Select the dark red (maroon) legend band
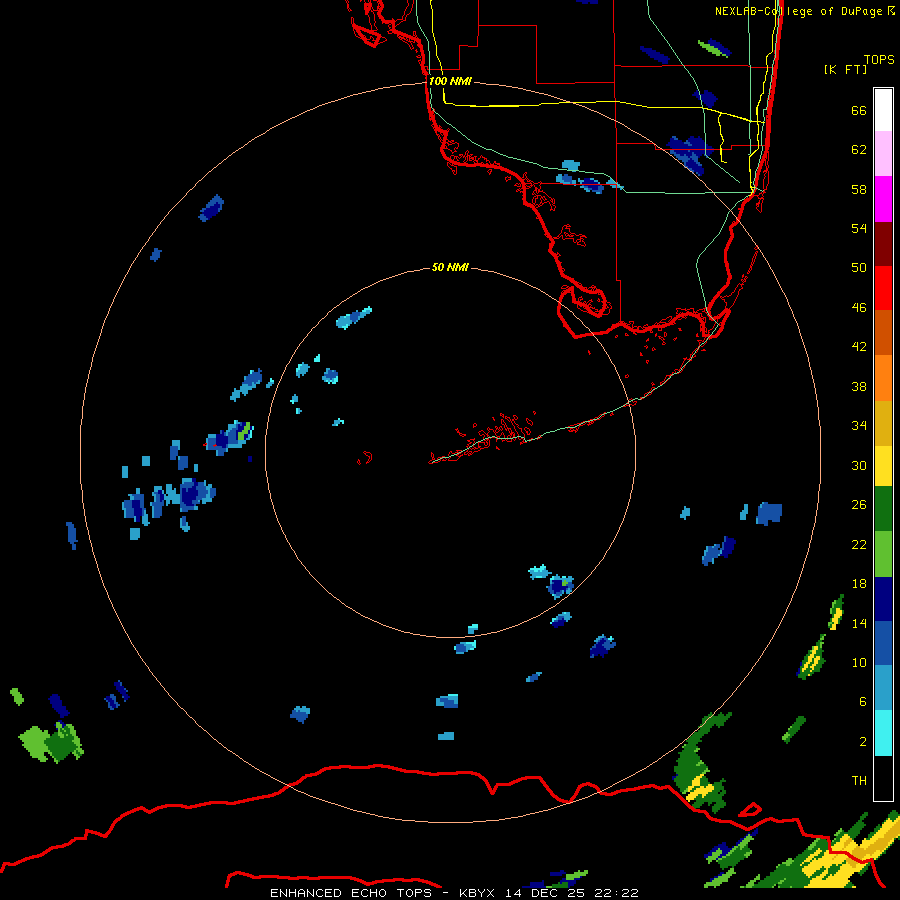 point(883,244)
